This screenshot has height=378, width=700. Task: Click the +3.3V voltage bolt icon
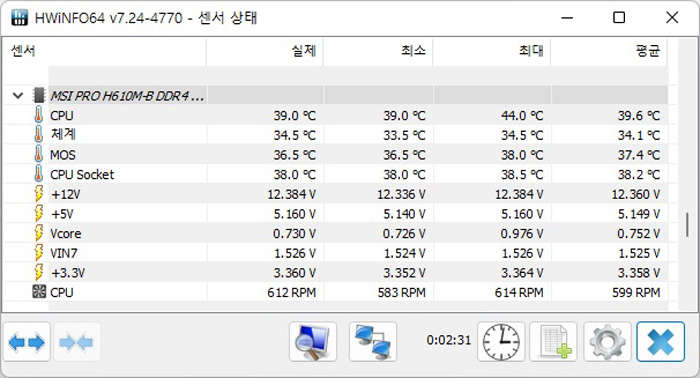[x=39, y=272]
